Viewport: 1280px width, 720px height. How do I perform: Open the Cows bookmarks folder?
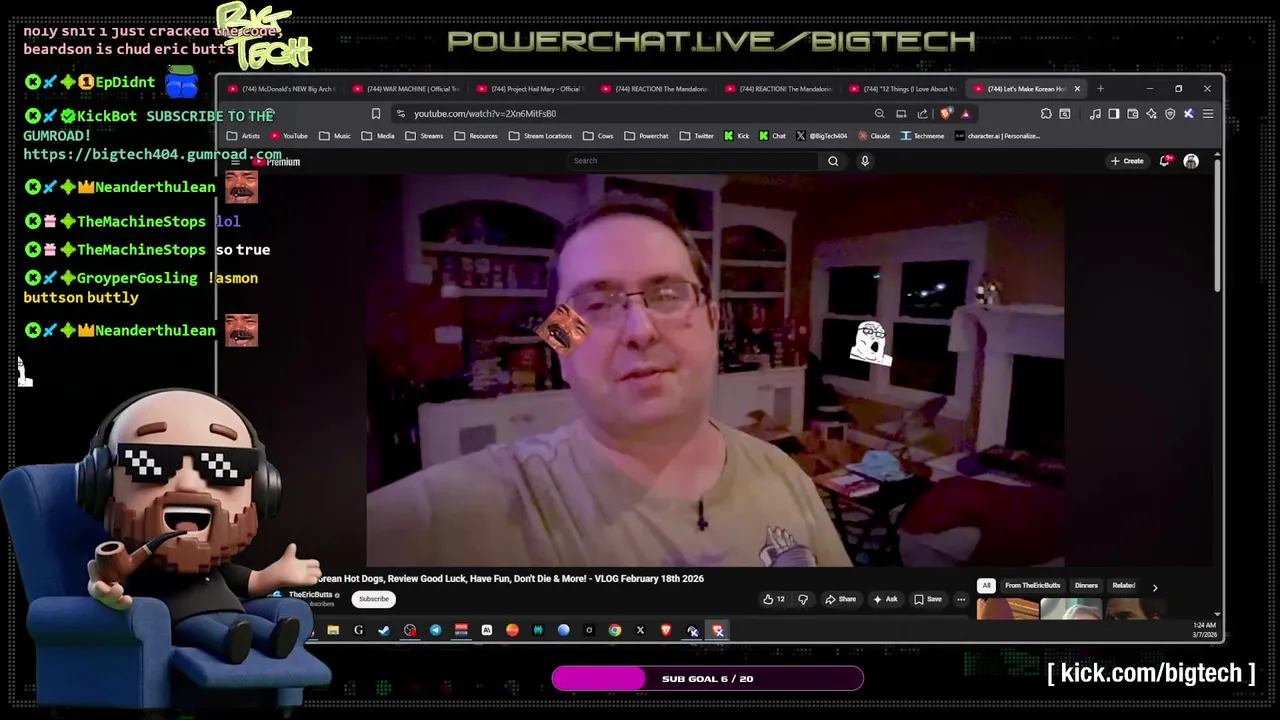tap(598, 136)
